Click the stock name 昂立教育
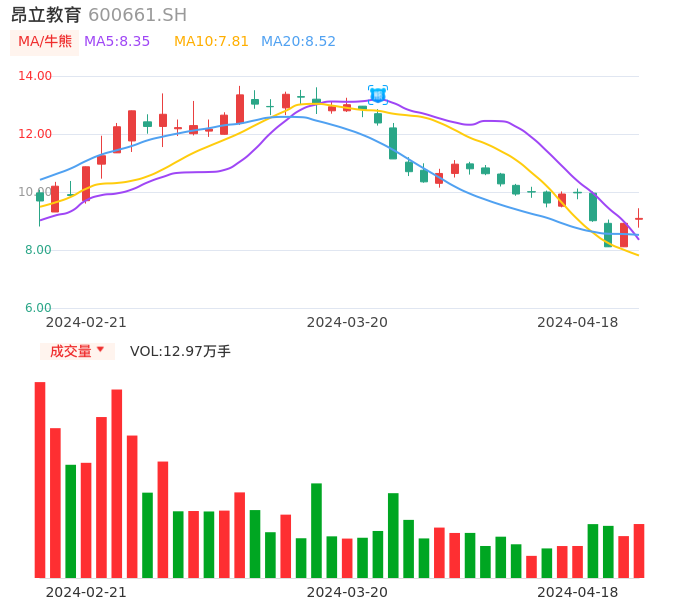The image size is (686, 606). coord(46,15)
